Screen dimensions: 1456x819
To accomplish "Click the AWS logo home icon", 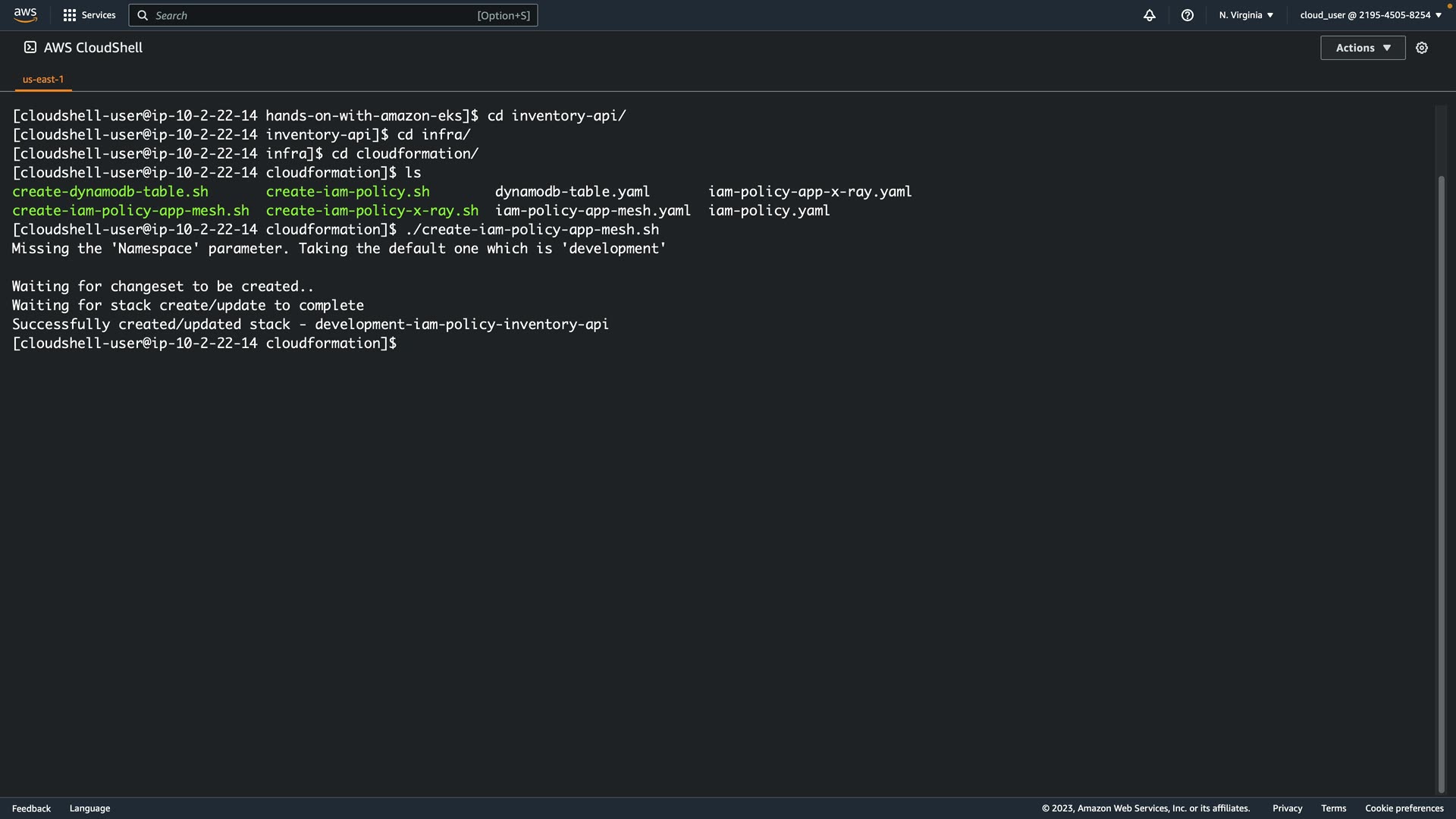I will tap(25, 15).
